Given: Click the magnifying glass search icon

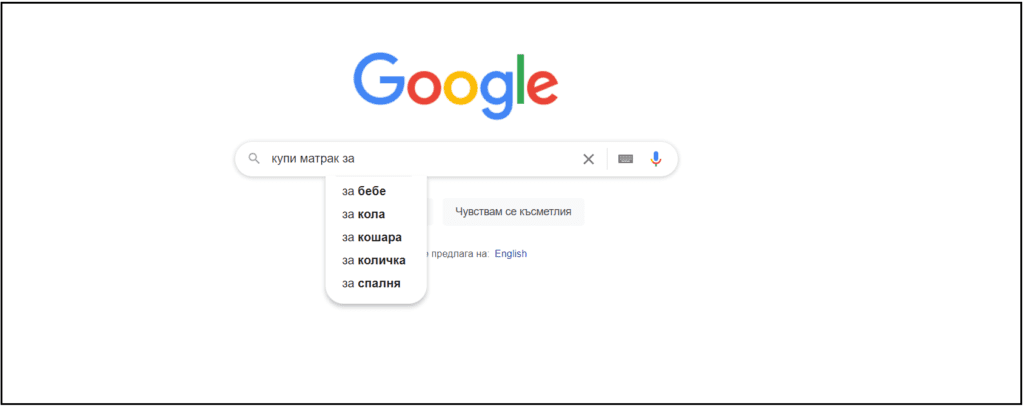Looking at the screenshot, I should click(254, 159).
